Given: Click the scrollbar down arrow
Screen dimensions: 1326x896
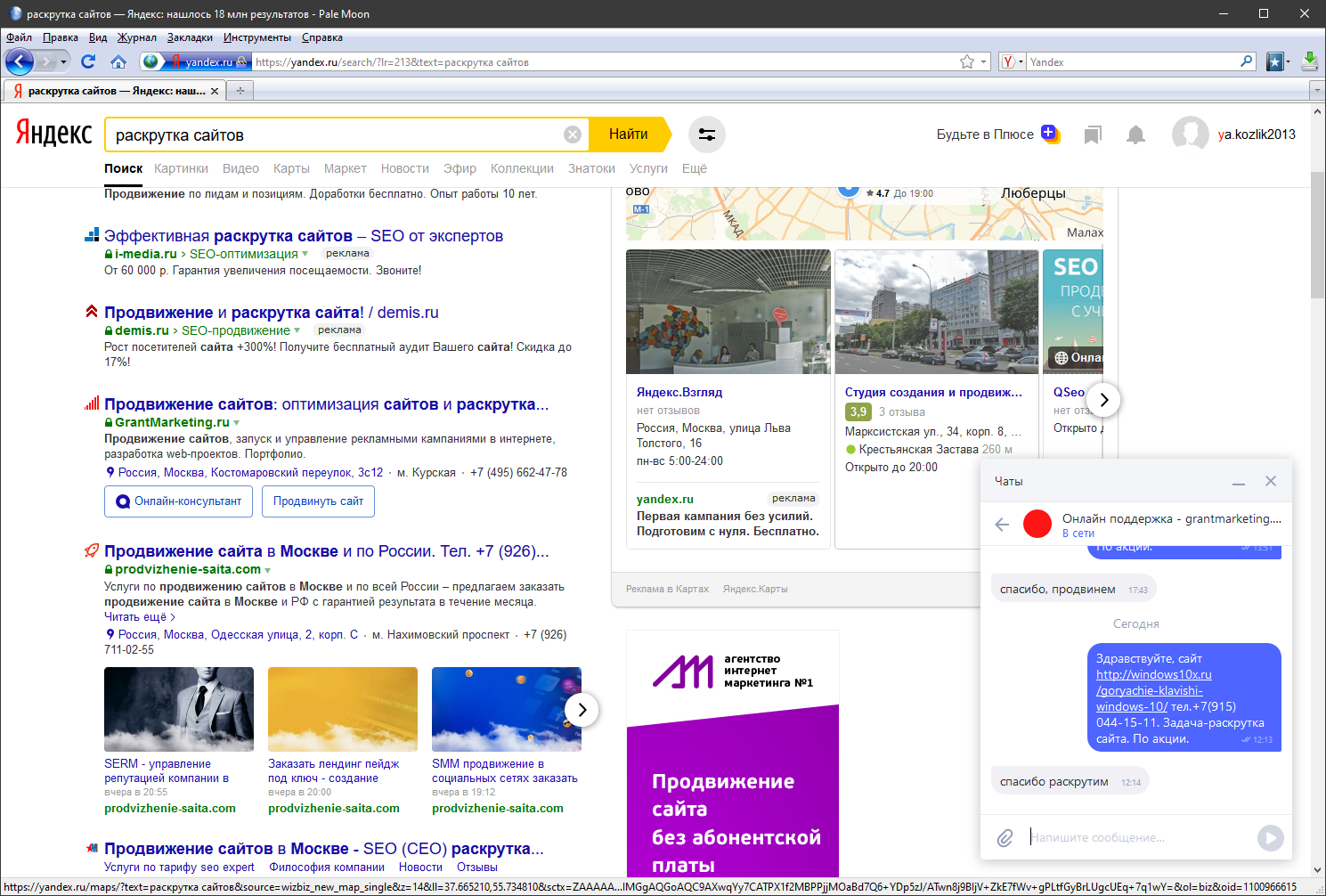Looking at the screenshot, I should [1317, 870].
